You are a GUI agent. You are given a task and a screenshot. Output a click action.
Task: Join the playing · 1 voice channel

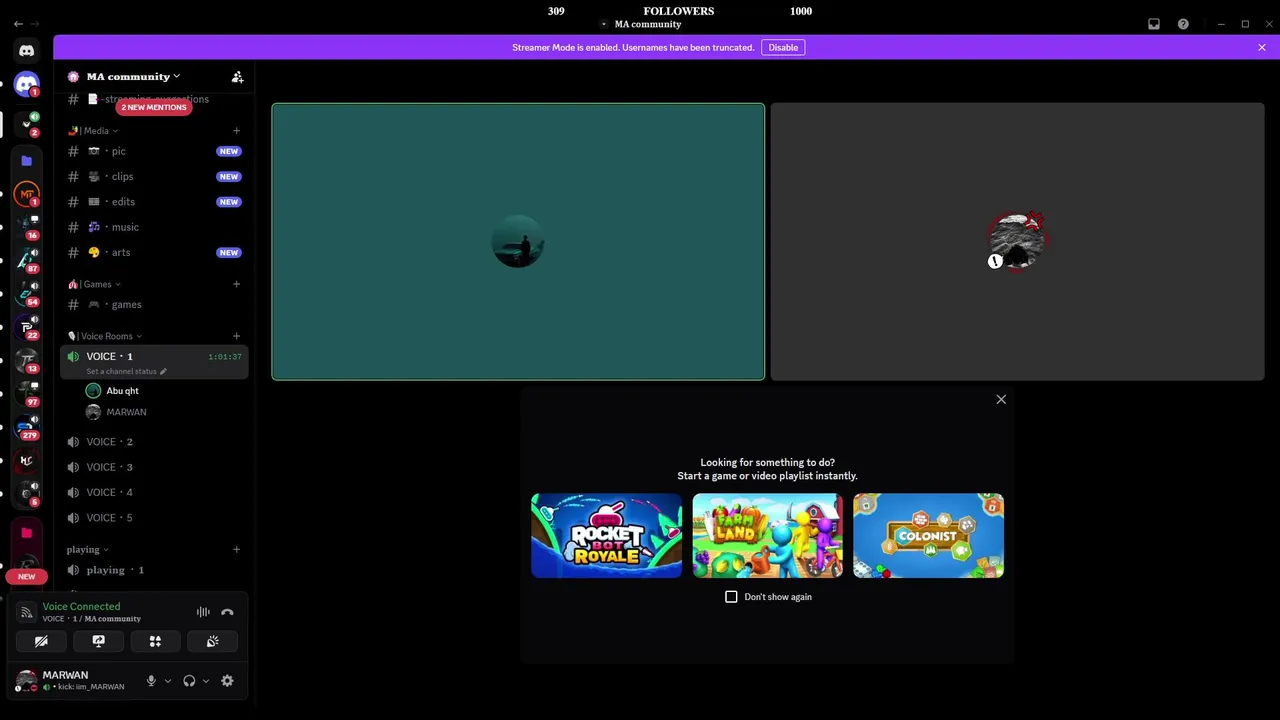154,570
